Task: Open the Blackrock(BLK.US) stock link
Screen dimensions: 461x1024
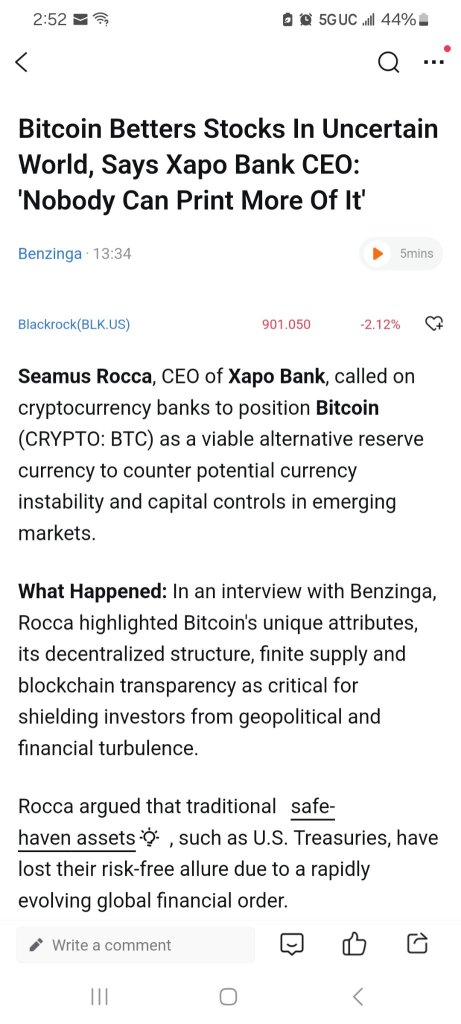Action: point(74,324)
